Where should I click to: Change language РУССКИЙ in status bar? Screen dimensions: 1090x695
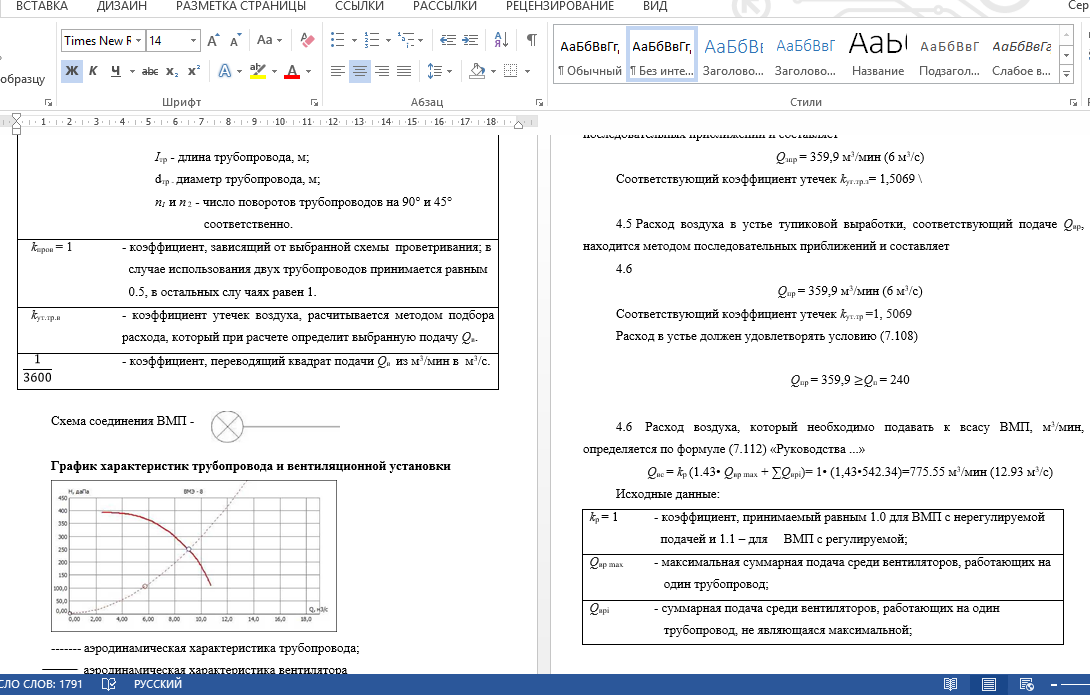pyautogui.click(x=158, y=685)
